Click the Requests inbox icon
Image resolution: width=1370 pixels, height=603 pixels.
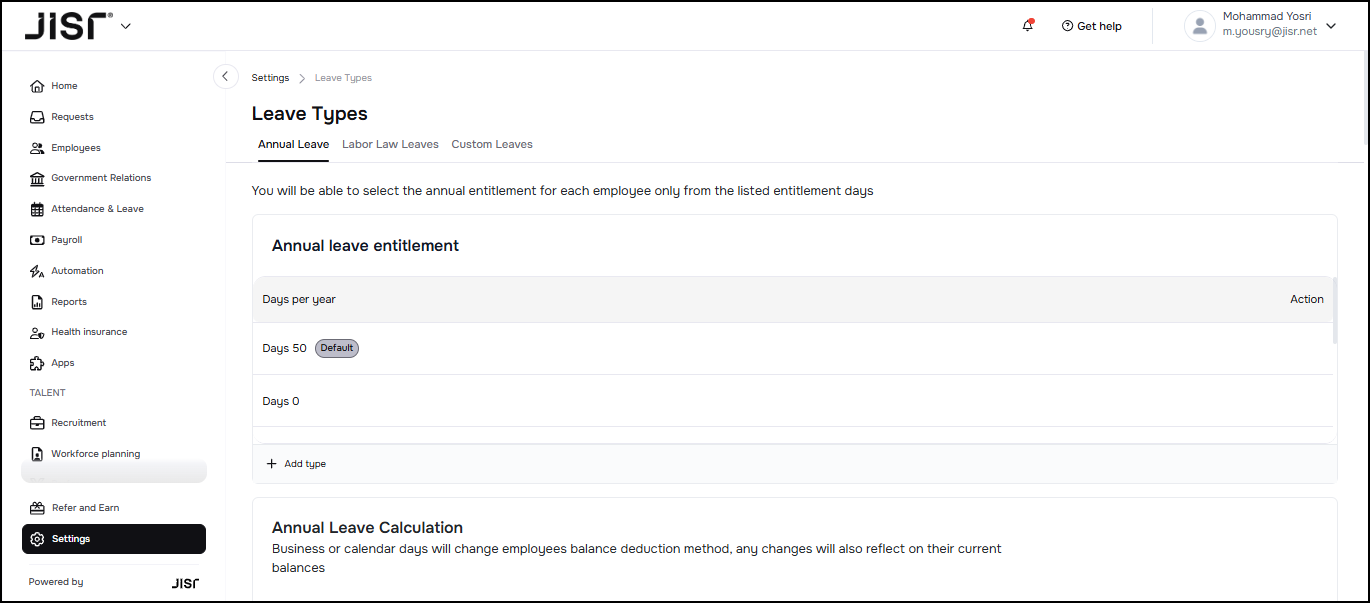pyautogui.click(x=37, y=117)
